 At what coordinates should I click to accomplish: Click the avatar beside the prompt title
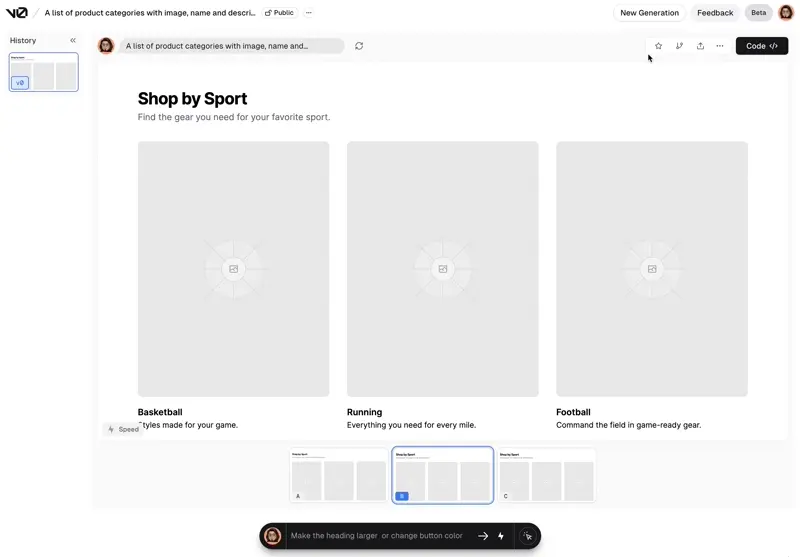[x=106, y=46]
